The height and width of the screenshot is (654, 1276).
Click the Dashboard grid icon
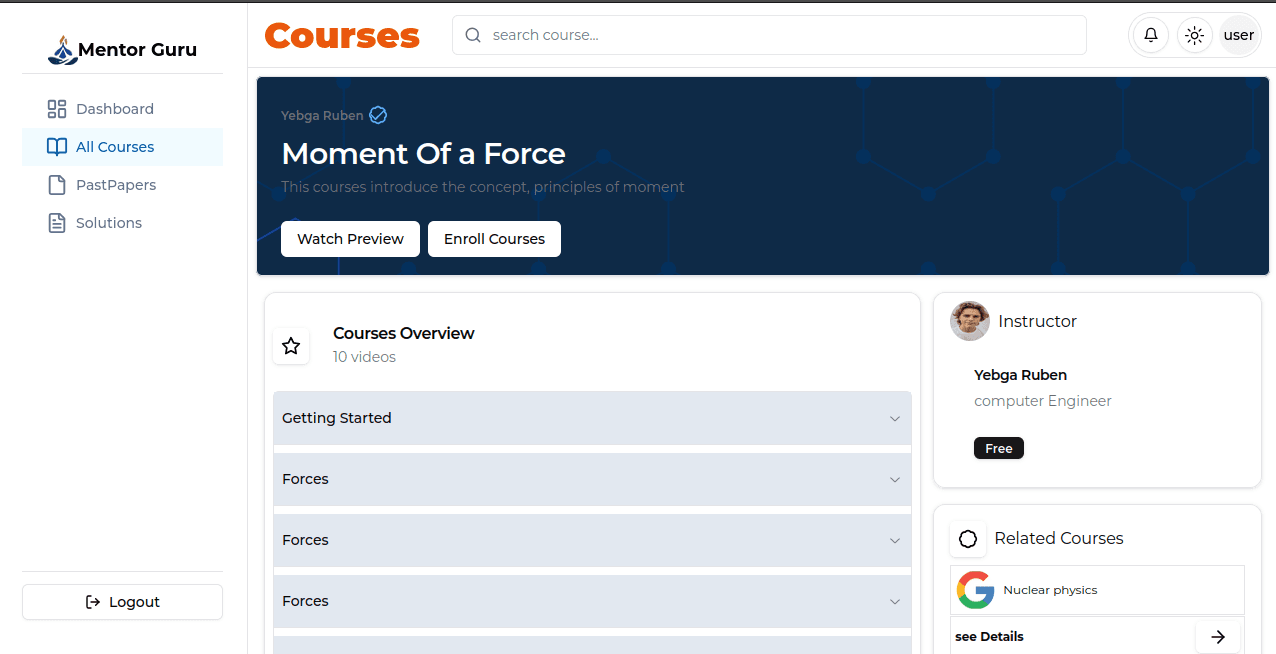(x=57, y=109)
